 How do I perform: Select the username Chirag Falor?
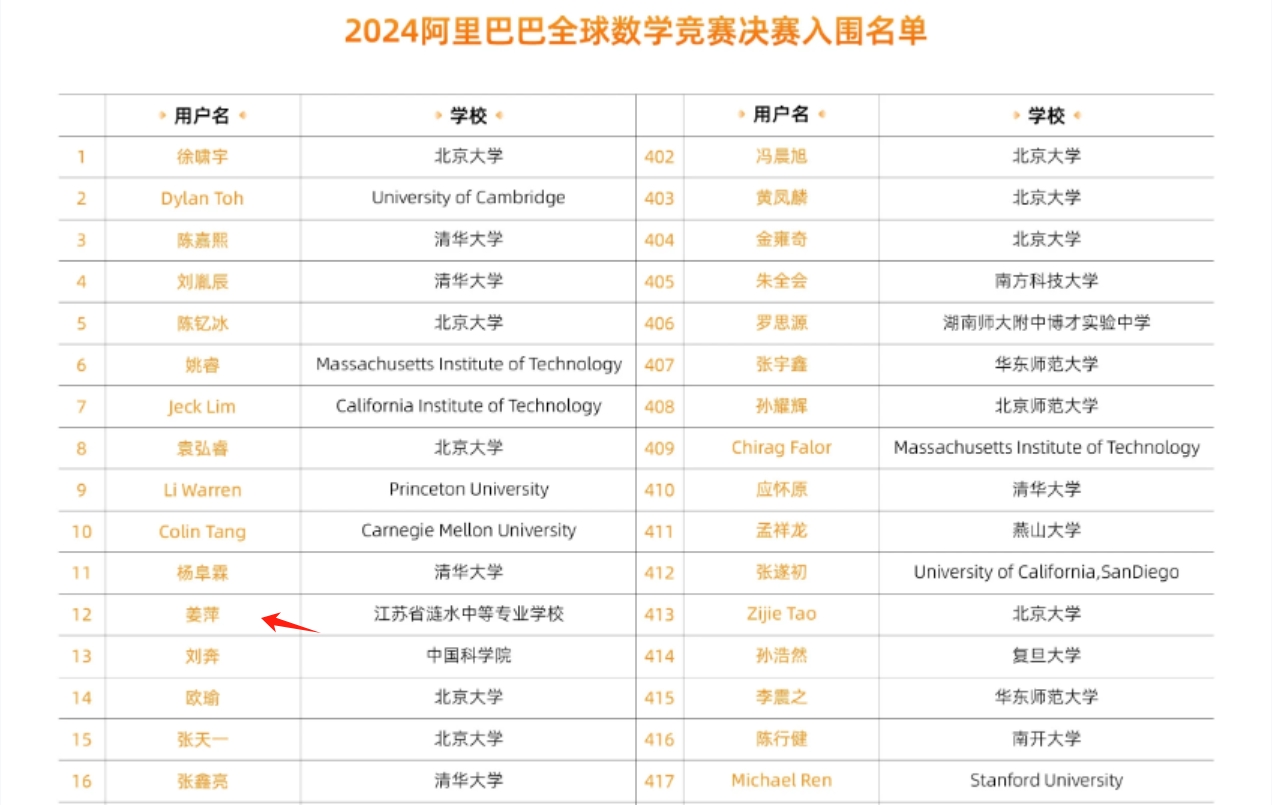(x=781, y=448)
